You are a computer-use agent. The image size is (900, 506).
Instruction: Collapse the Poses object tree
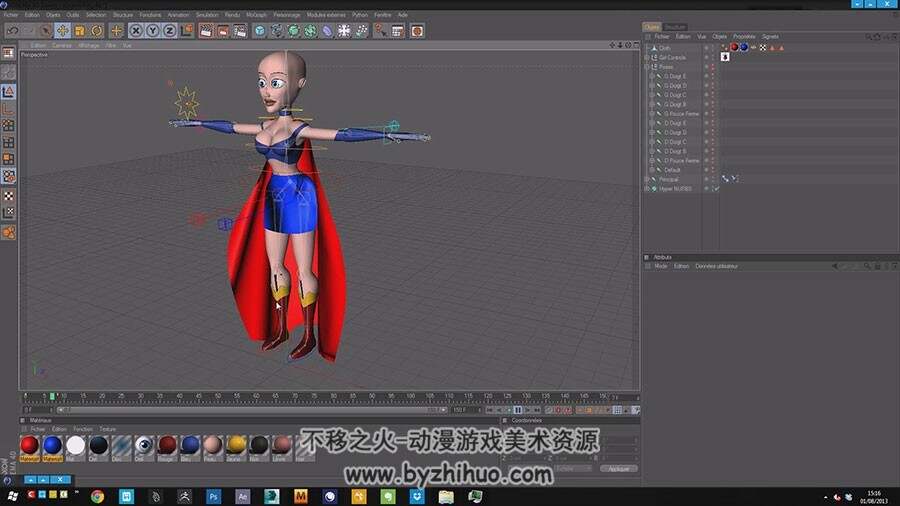coord(647,67)
